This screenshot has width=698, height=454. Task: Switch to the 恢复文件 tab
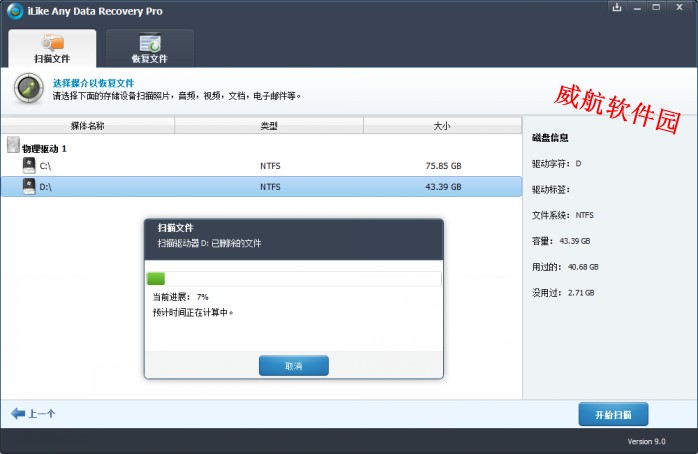[x=150, y=49]
